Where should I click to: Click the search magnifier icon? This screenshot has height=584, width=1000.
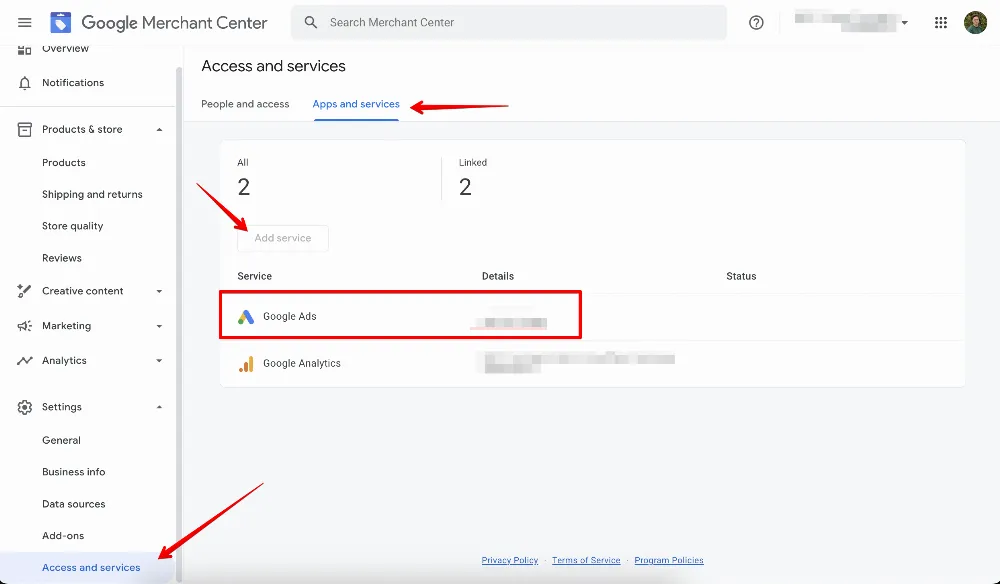click(311, 22)
